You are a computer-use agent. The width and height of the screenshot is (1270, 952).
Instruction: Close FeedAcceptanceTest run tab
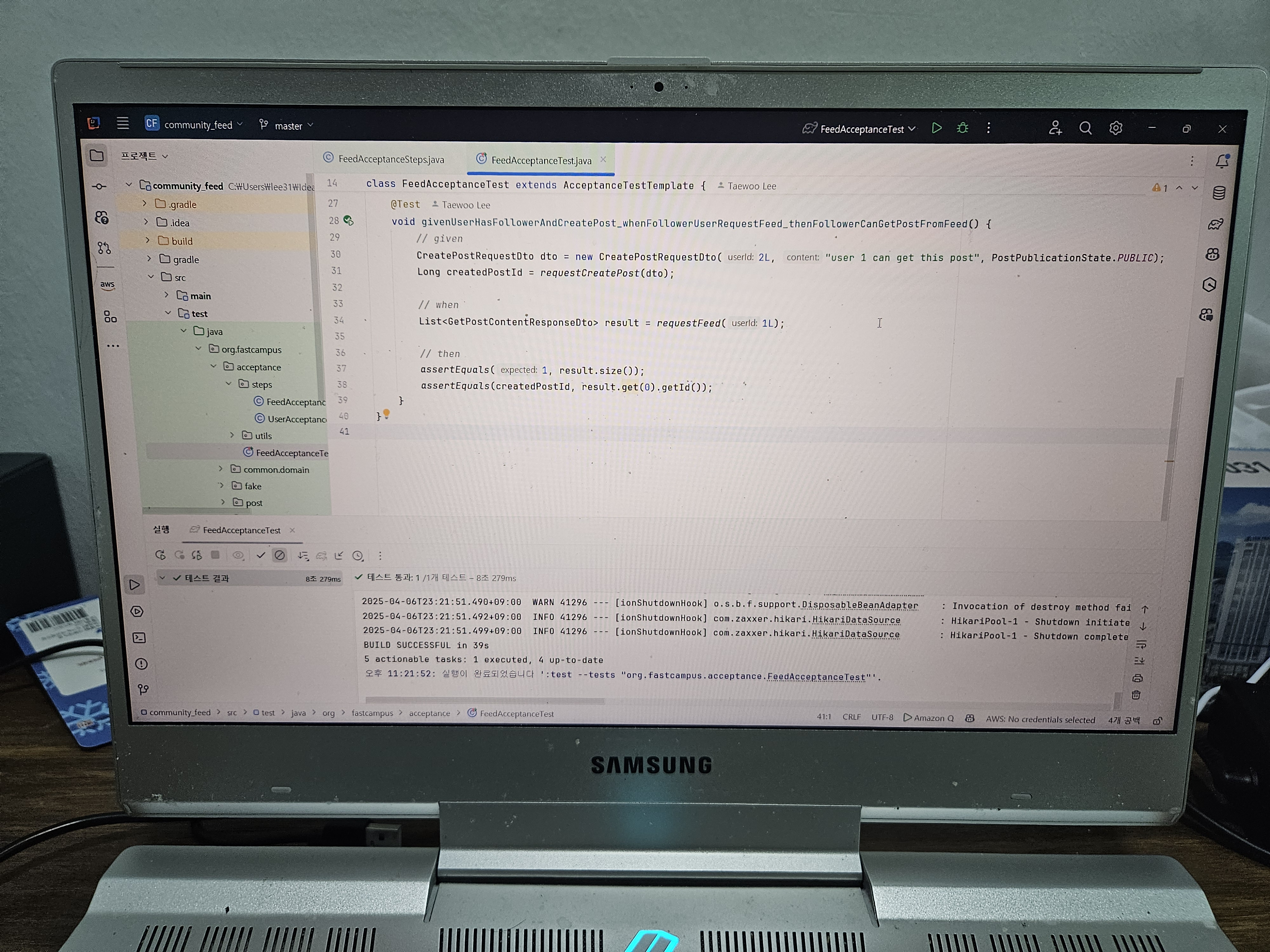pyautogui.click(x=292, y=530)
